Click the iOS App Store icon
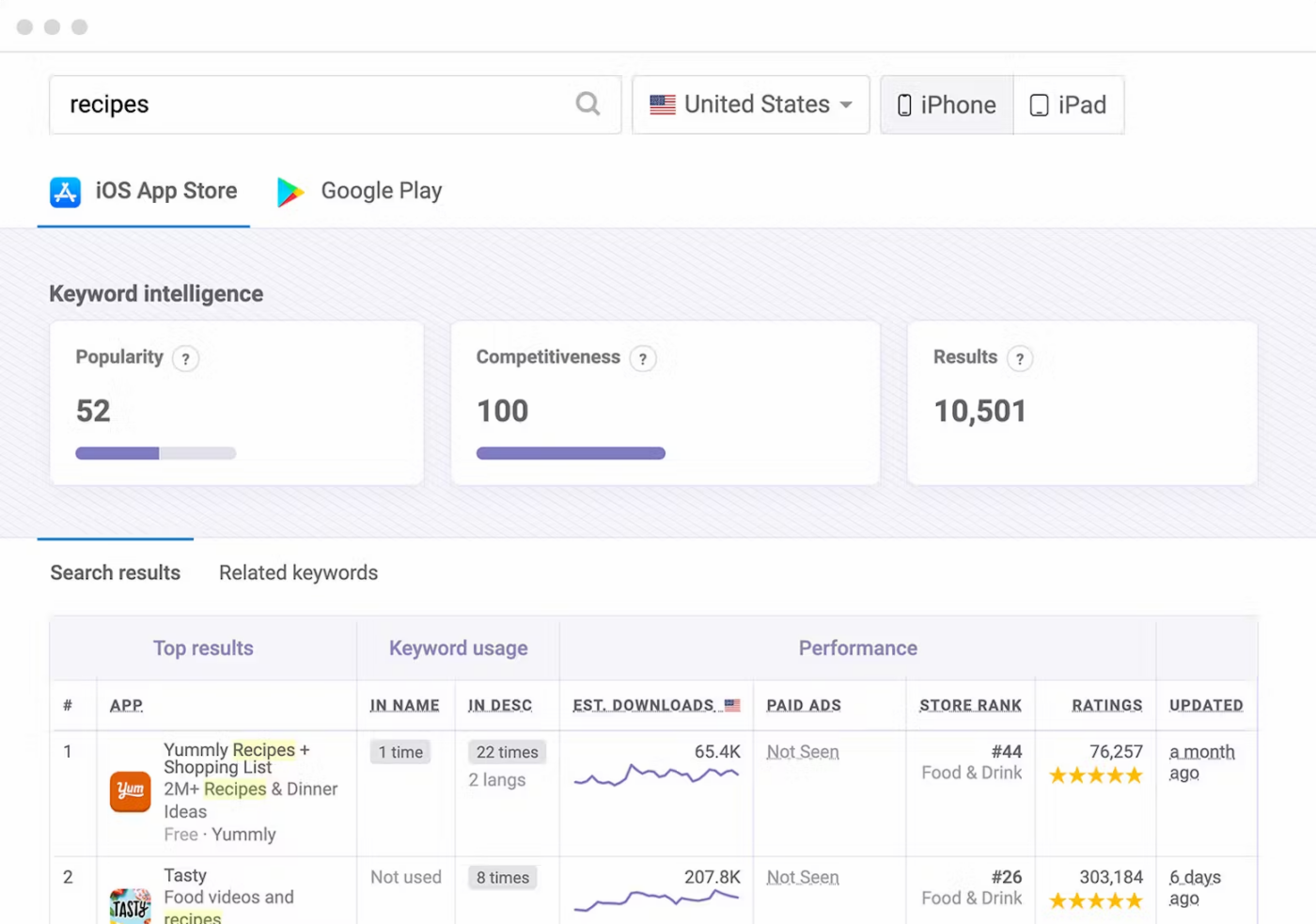The width and height of the screenshot is (1316, 924). (64, 191)
